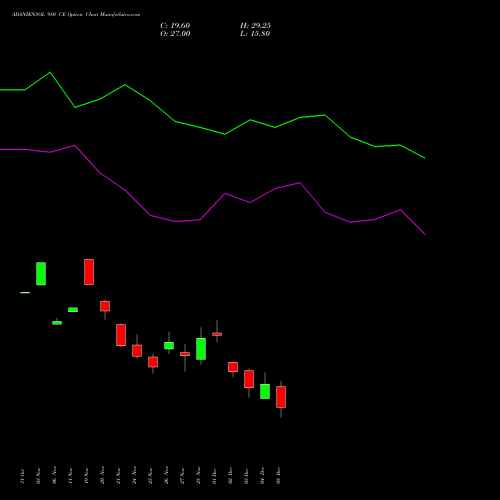Click the 04 Dec date label

point(262,476)
